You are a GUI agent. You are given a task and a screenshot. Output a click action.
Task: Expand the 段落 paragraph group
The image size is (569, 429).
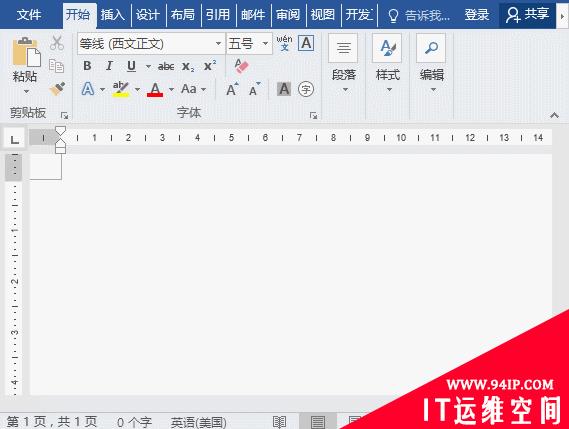click(x=344, y=63)
